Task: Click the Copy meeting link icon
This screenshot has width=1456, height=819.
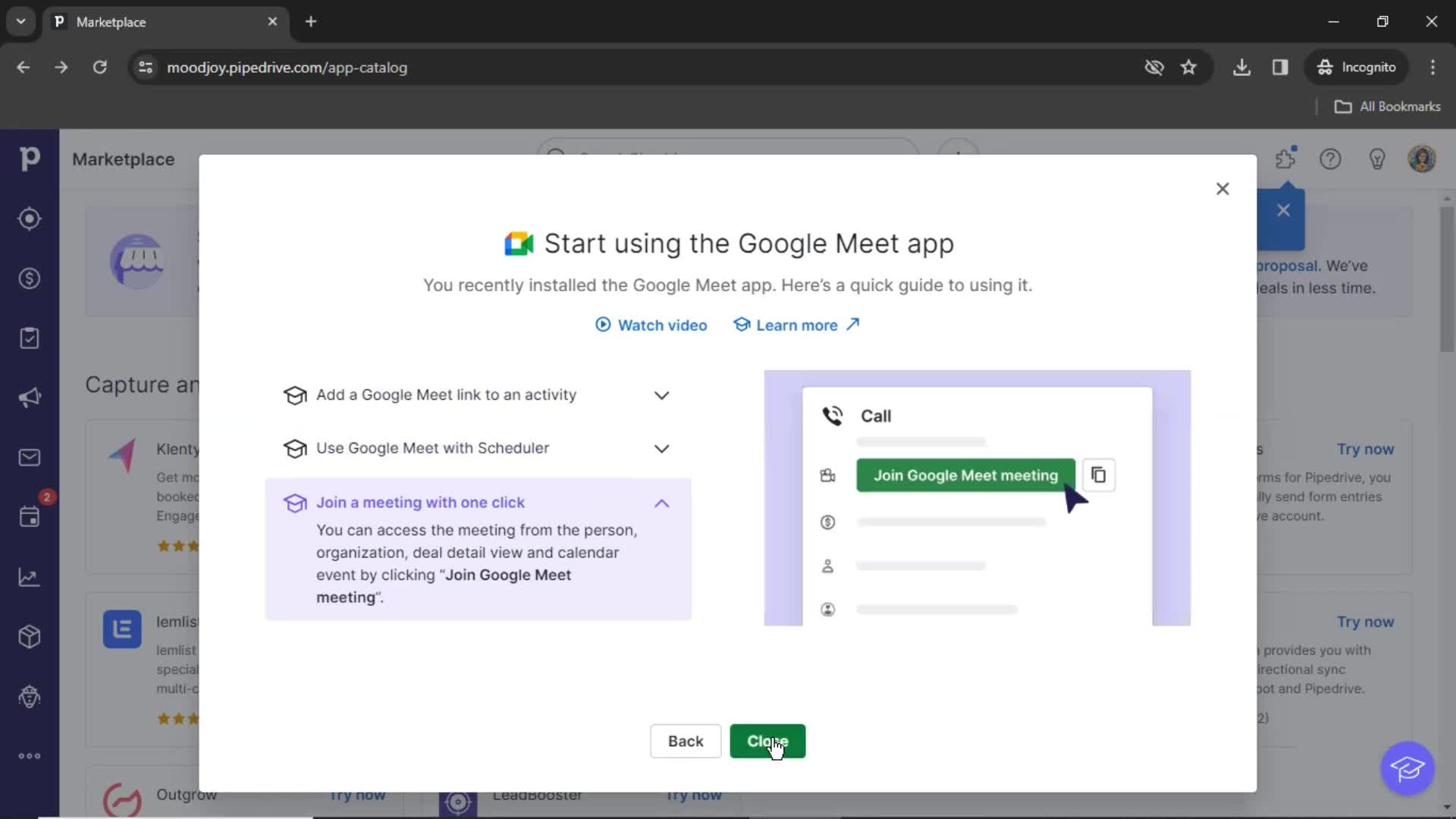Action: 1098,475
